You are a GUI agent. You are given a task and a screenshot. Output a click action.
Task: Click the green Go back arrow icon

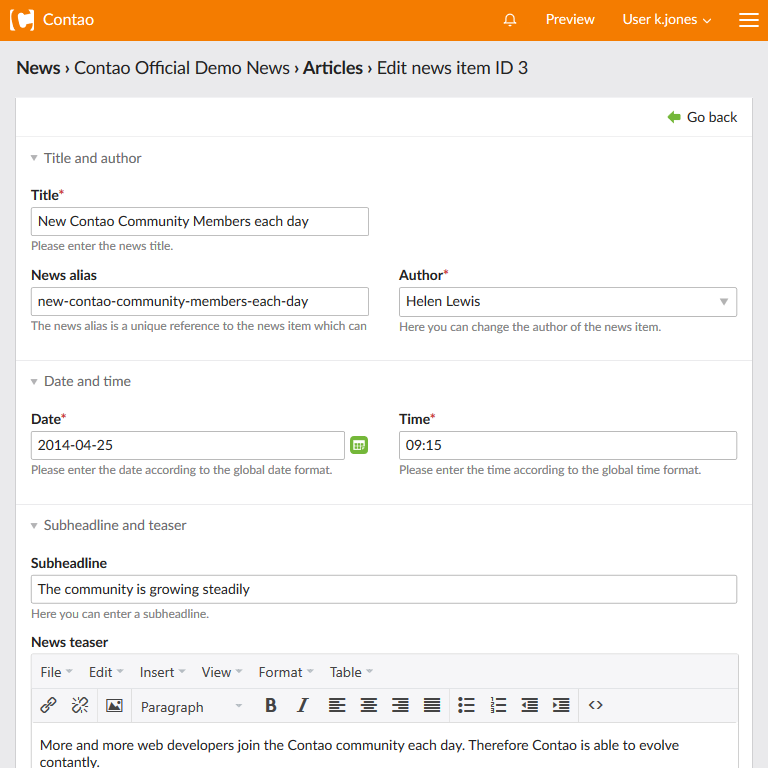click(x=674, y=117)
